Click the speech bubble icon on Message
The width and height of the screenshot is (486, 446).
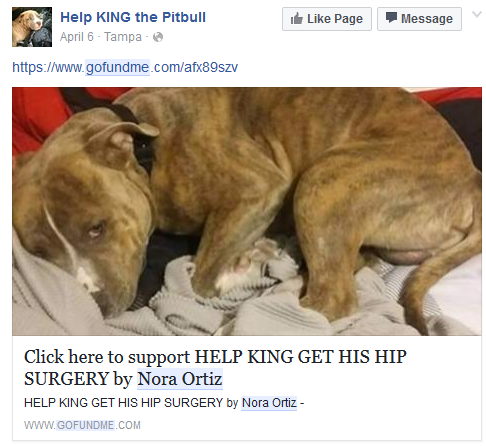pyautogui.click(x=391, y=17)
